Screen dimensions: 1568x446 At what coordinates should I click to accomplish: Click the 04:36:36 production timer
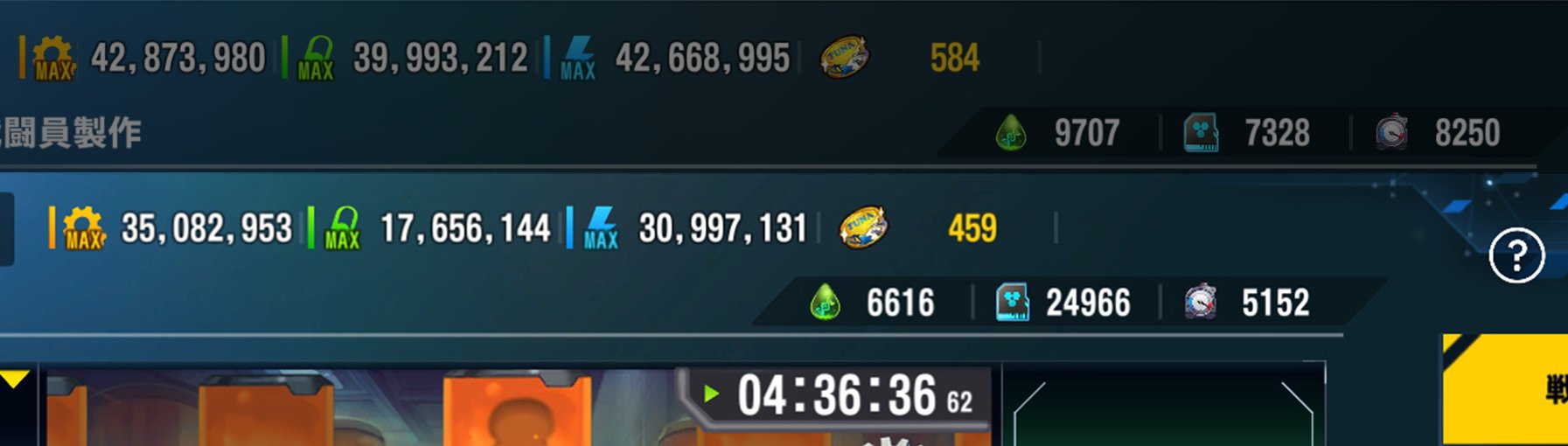pyautogui.click(x=837, y=395)
